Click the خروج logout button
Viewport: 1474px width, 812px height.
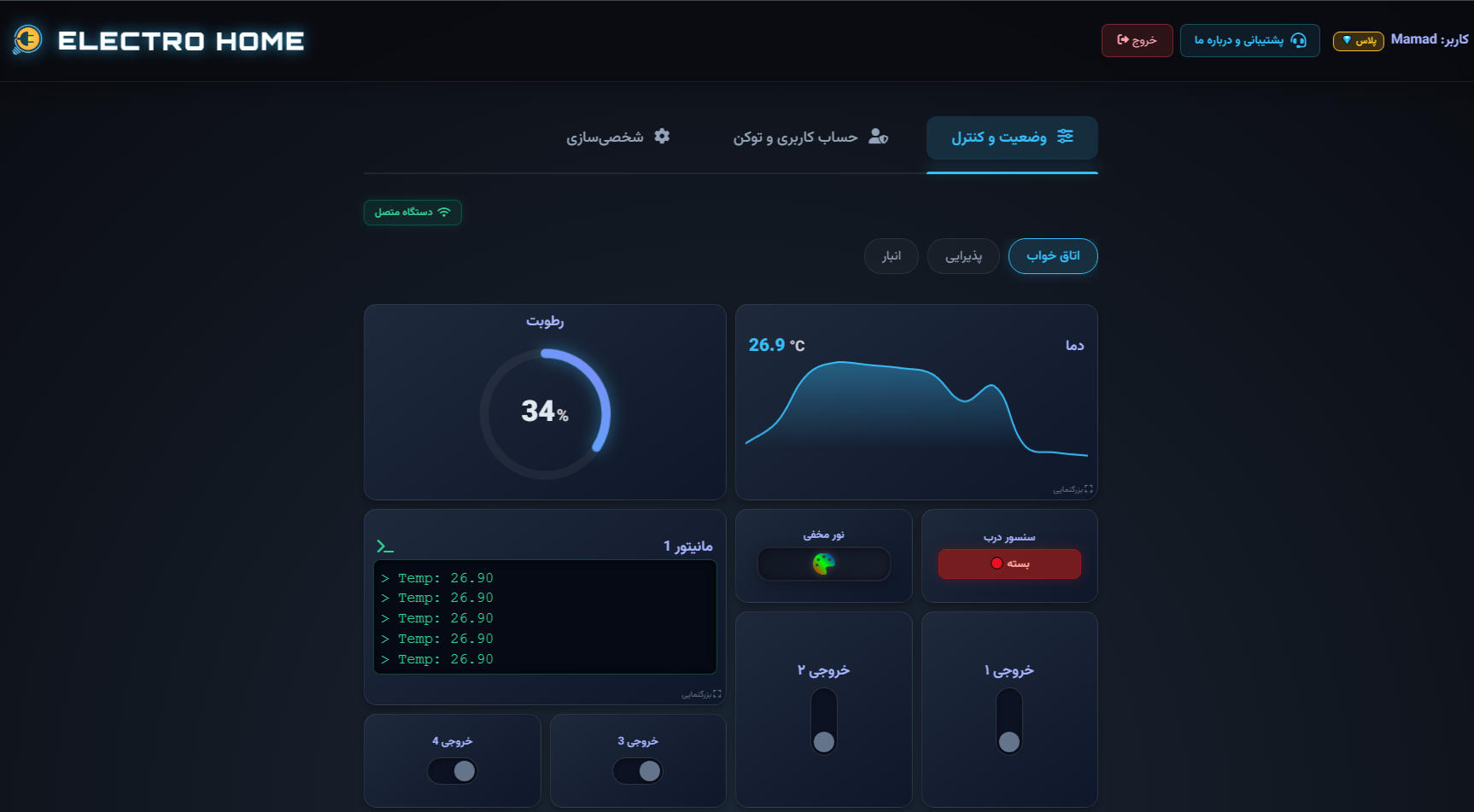point(1137,41)
